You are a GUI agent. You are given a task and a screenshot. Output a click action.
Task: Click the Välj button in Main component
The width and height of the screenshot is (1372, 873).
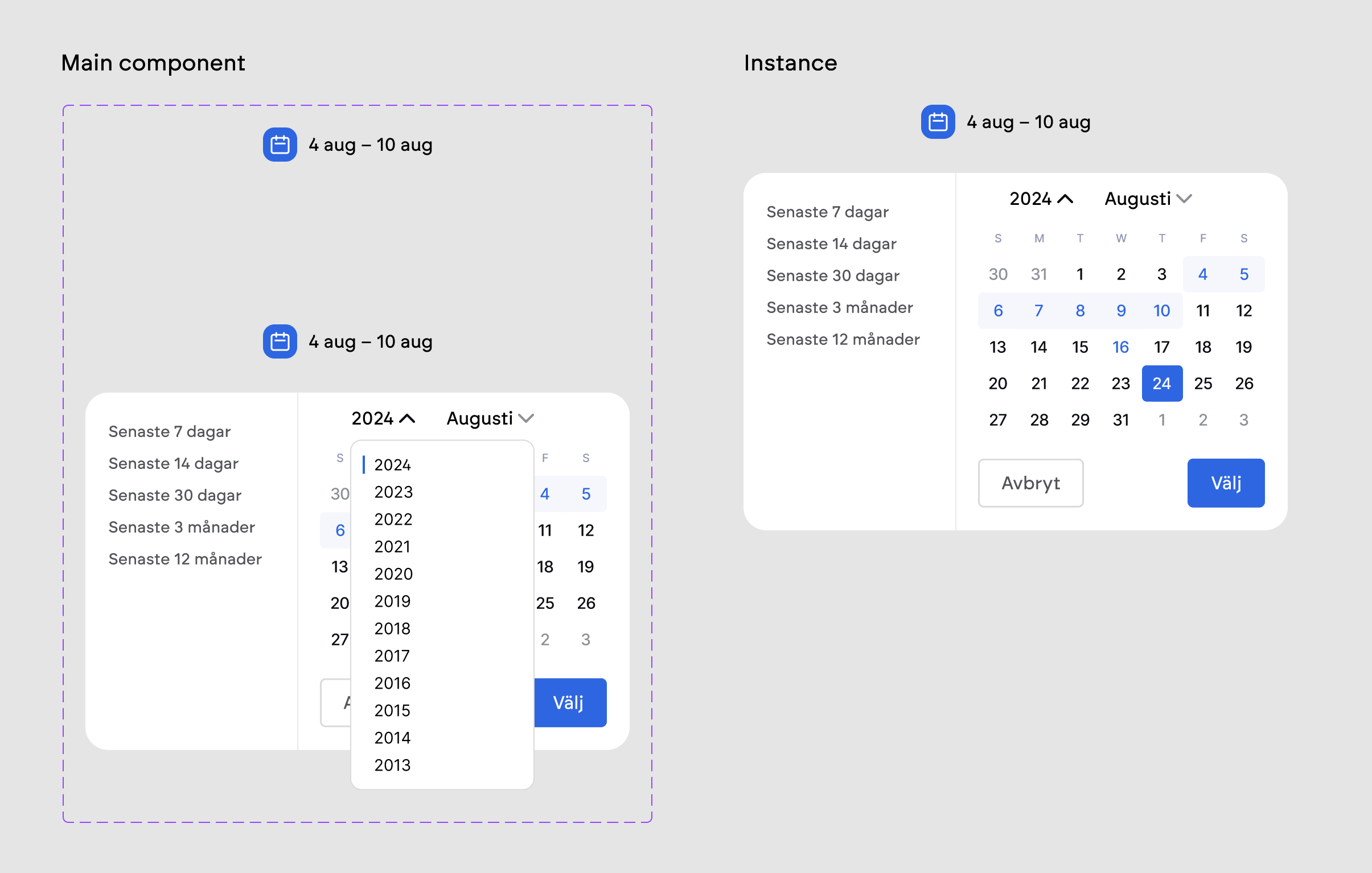tap(570, 703)
